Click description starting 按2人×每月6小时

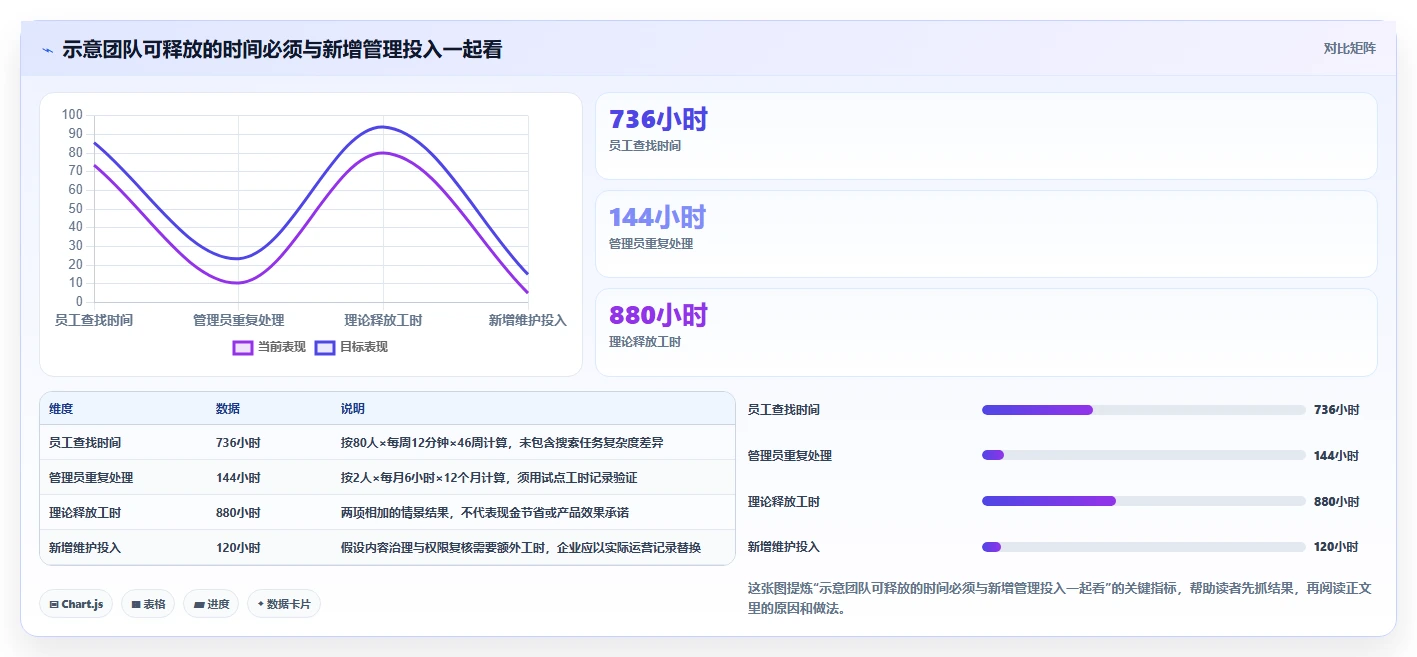[x=489, y=478]
